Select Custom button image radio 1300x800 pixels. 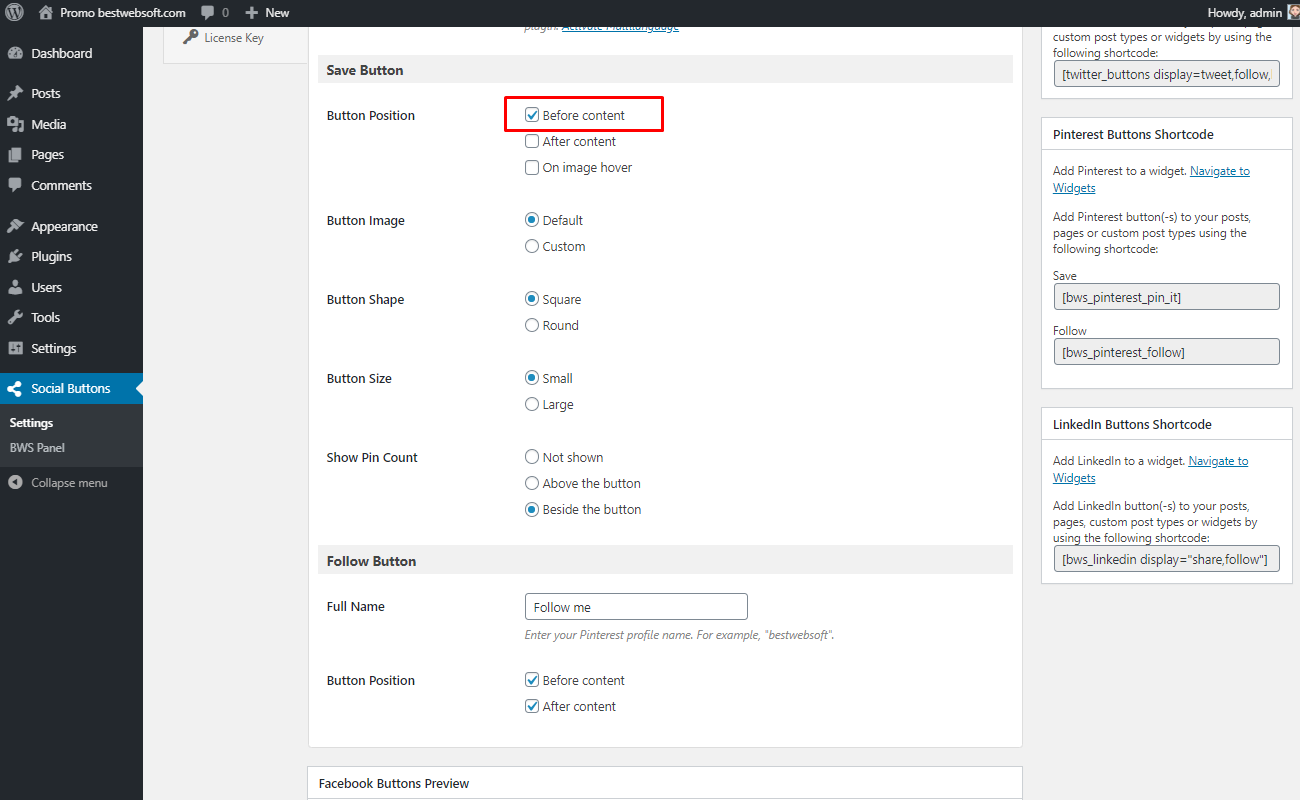point(532,246)
